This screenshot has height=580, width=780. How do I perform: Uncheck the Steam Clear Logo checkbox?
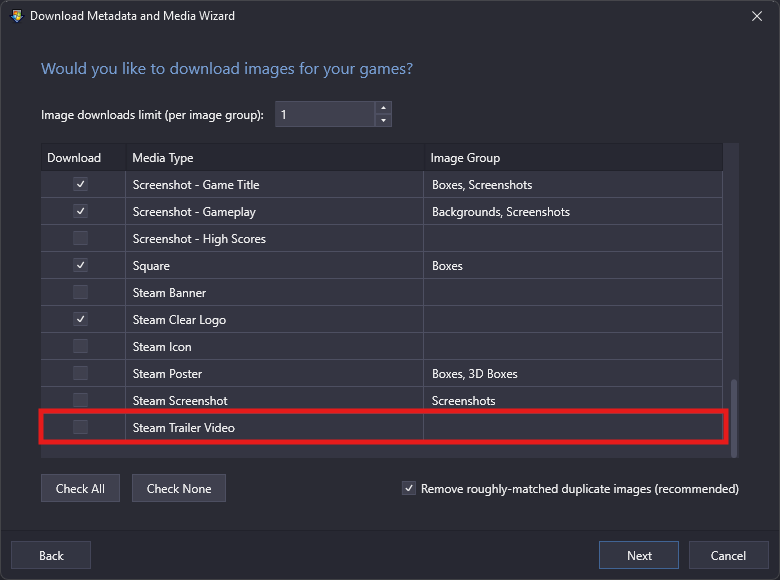pyautogui.click(x=81, y=319)
